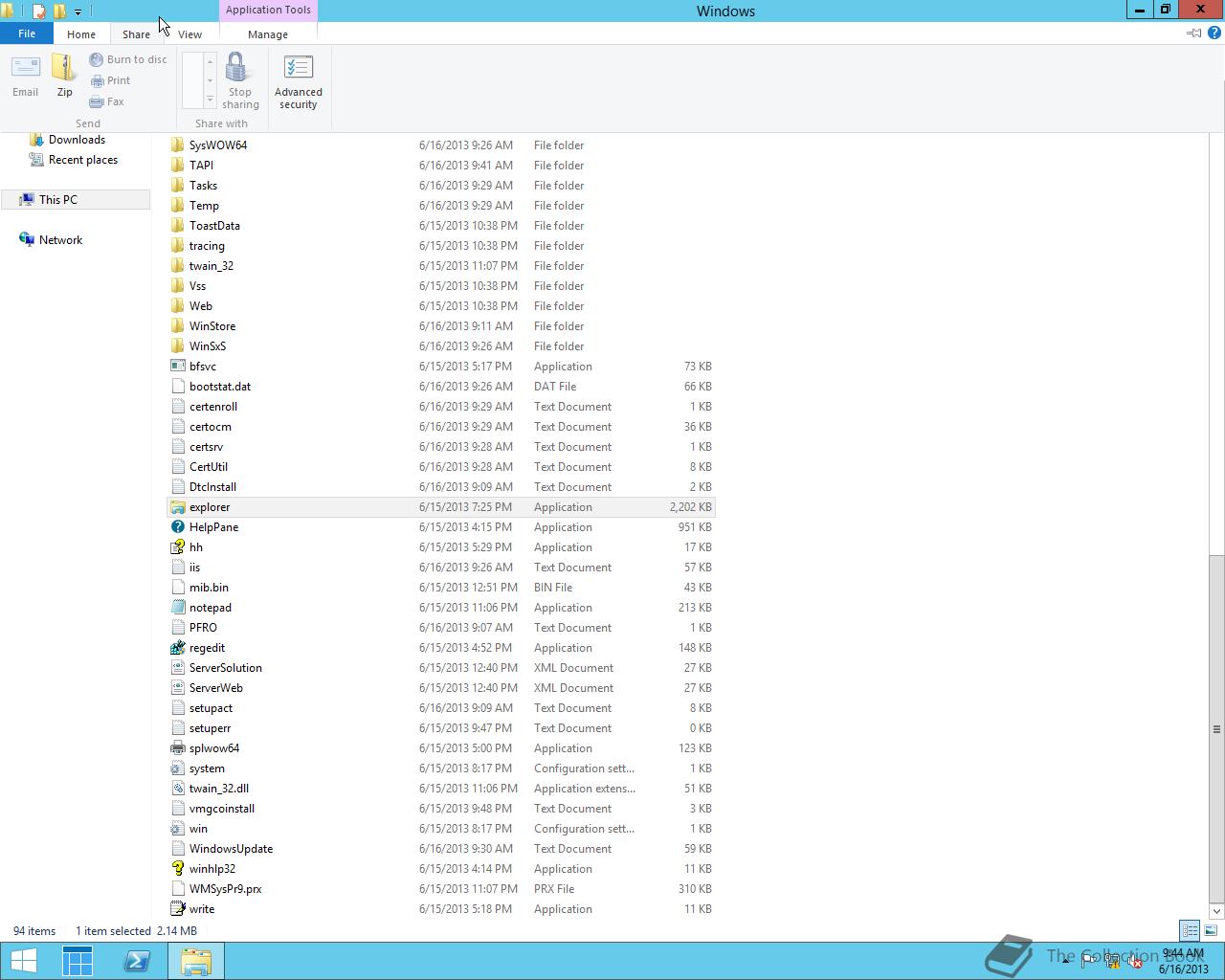This screenshot has height=980, width=1225.
Task: Click Burn to disc button
Action: (x=128, y=59)
